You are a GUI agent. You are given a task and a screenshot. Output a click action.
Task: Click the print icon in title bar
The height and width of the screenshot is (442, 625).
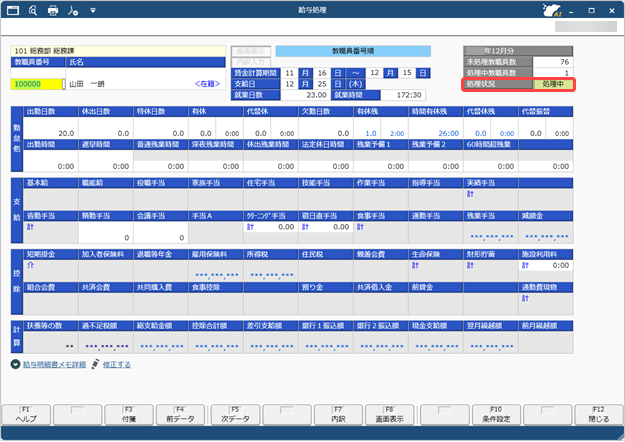coord(53,12)
